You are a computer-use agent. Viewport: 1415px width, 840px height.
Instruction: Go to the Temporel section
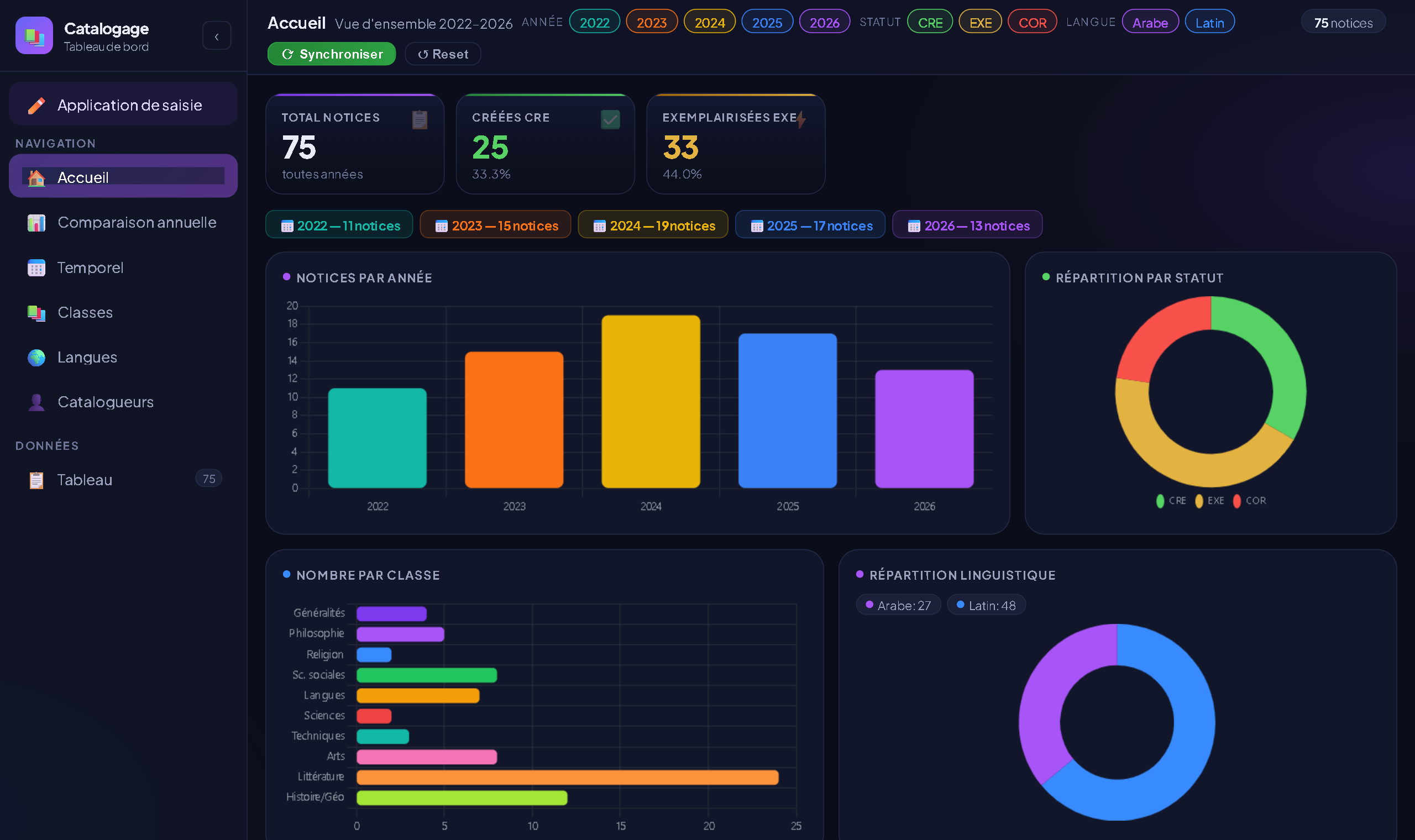click(x=123, y=267)
